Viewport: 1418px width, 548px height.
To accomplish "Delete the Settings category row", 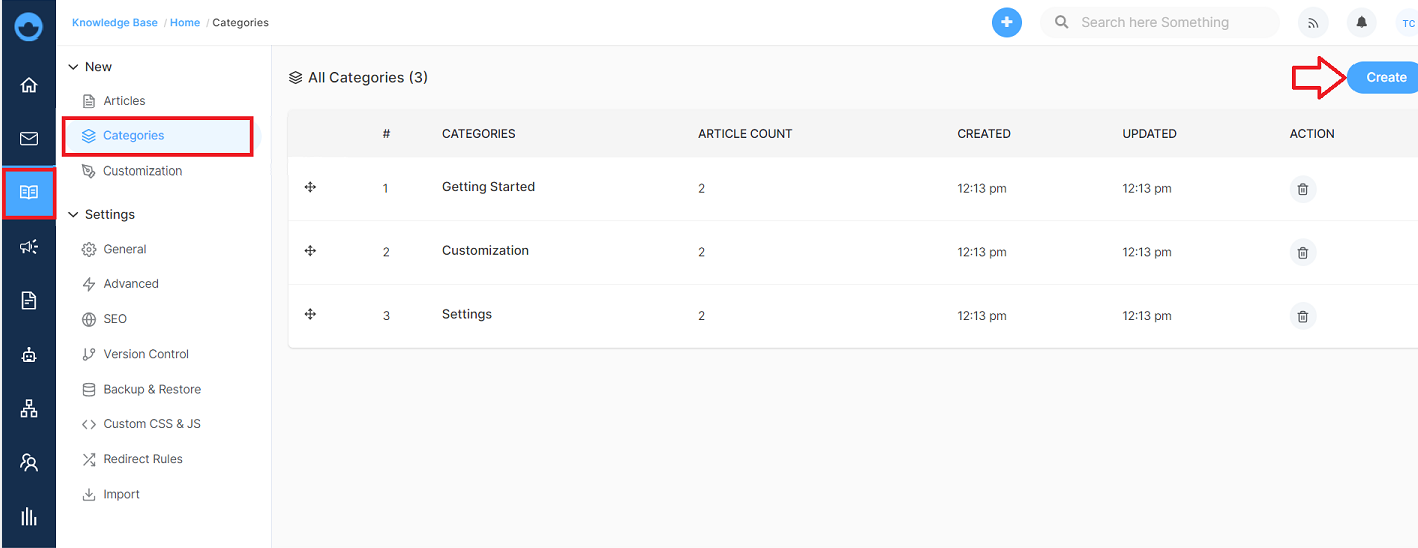I will (1302, 317).
